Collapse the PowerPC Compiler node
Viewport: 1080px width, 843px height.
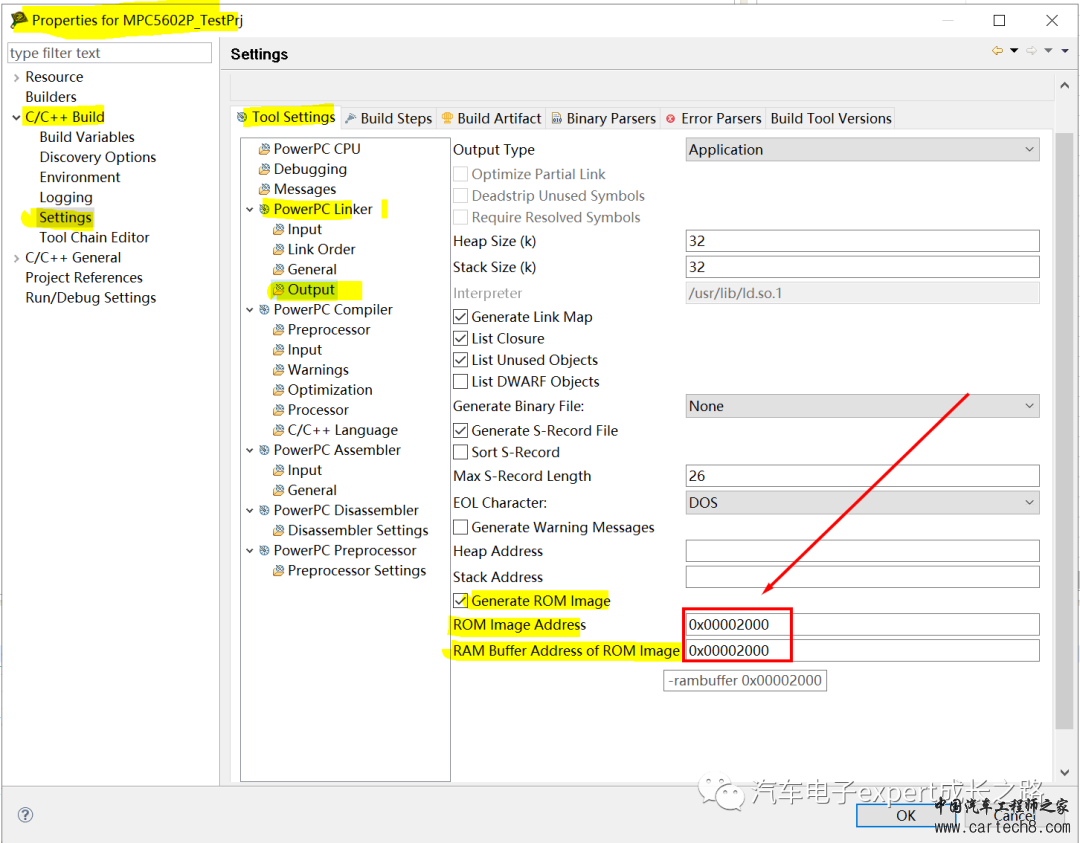coord(250,310)
